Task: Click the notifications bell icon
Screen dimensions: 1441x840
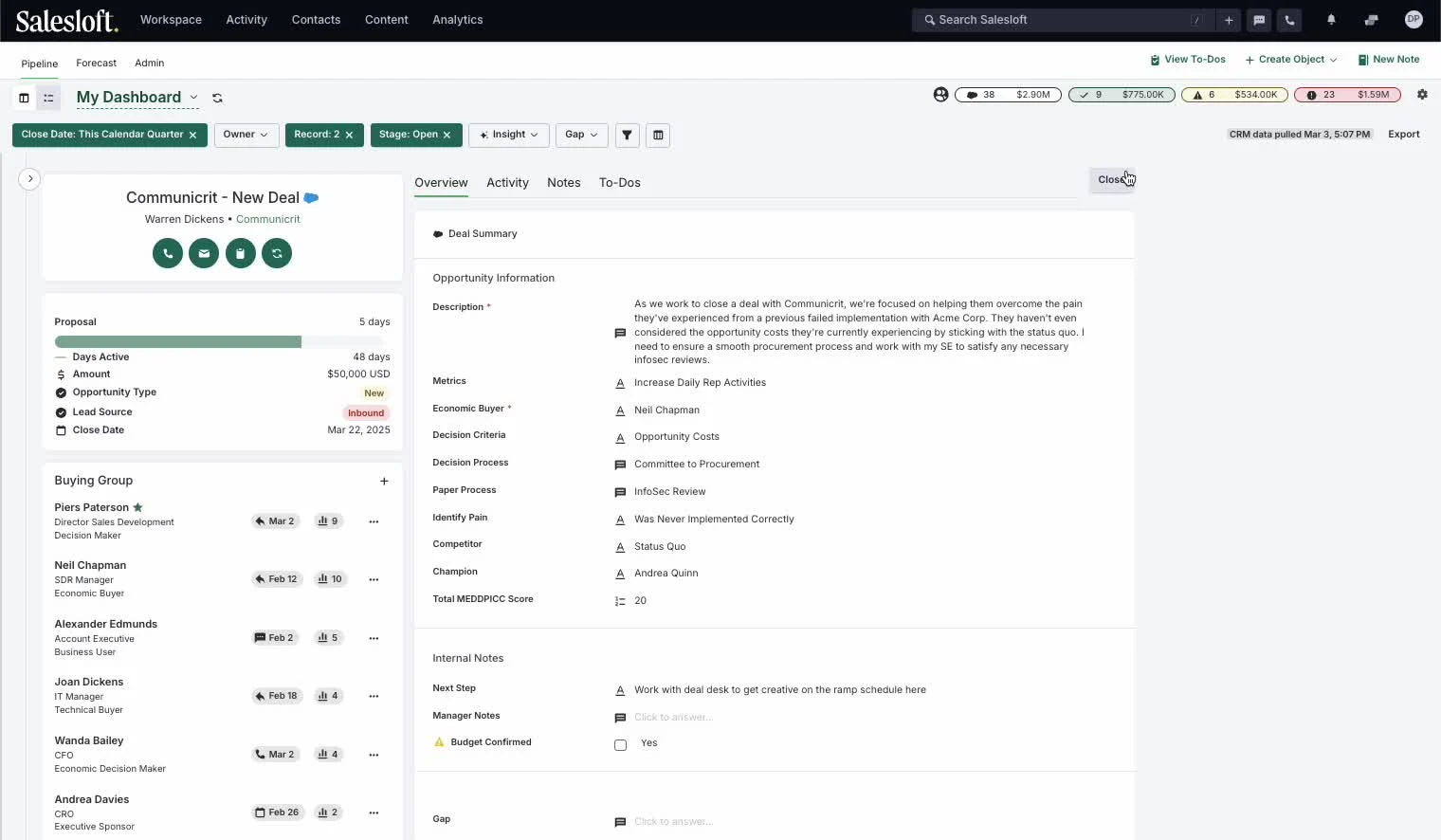Action: [1331, 20]
